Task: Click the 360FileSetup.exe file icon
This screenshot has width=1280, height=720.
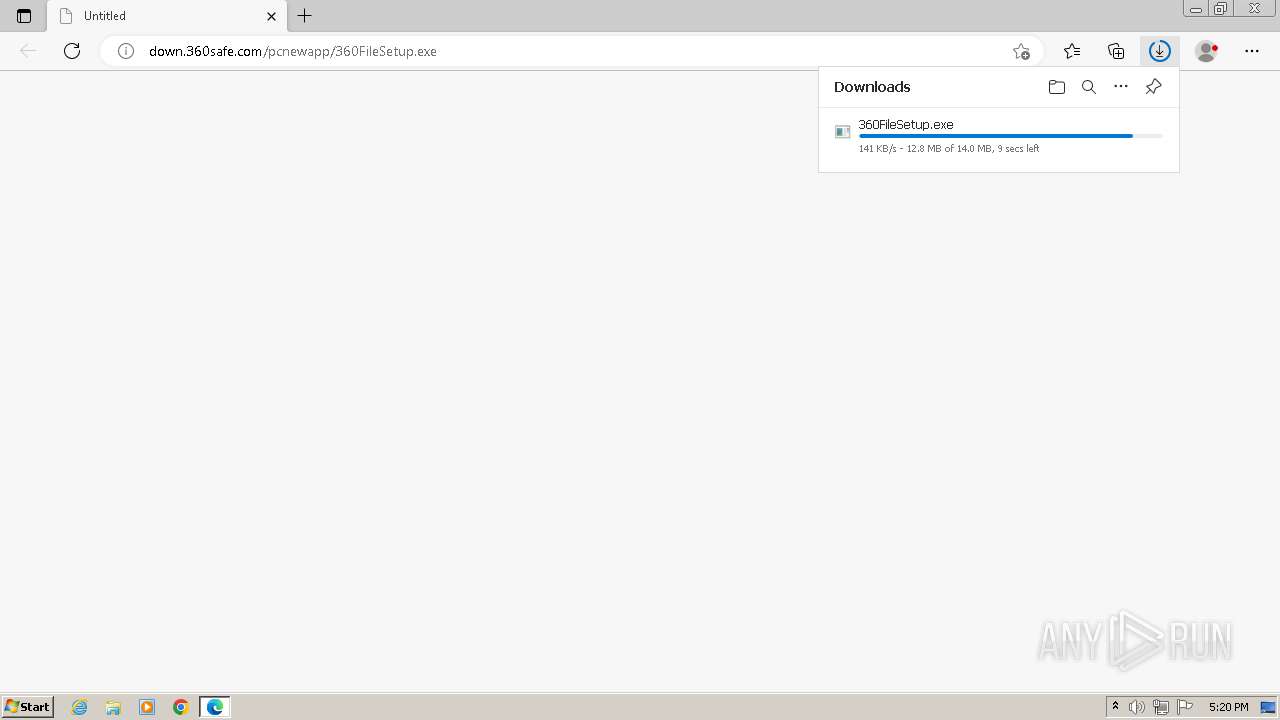Action: (843, 132)
